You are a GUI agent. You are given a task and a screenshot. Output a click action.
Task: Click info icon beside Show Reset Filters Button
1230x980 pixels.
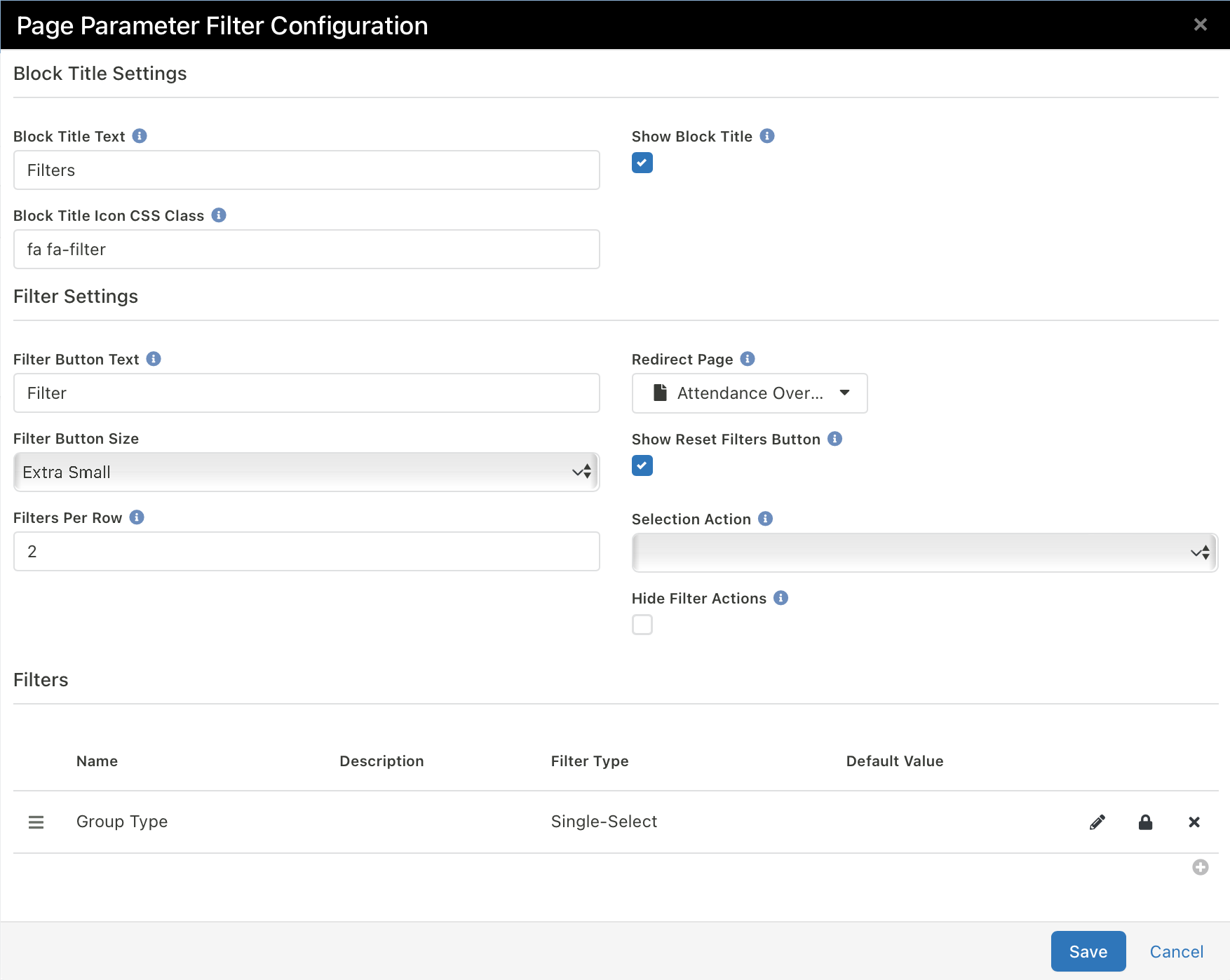pyautogui.click(x=834, y=439)
